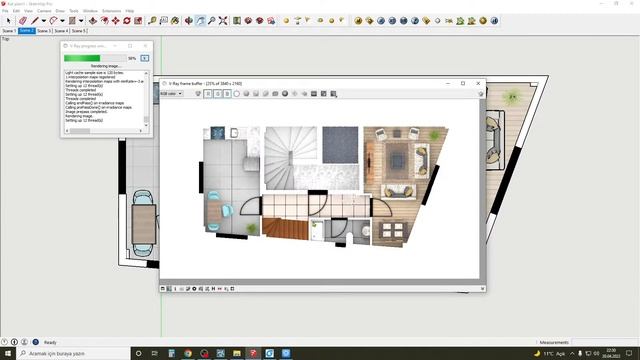640x360 pixels.
Task: Open the Window menu
Action: coord(90,11)
